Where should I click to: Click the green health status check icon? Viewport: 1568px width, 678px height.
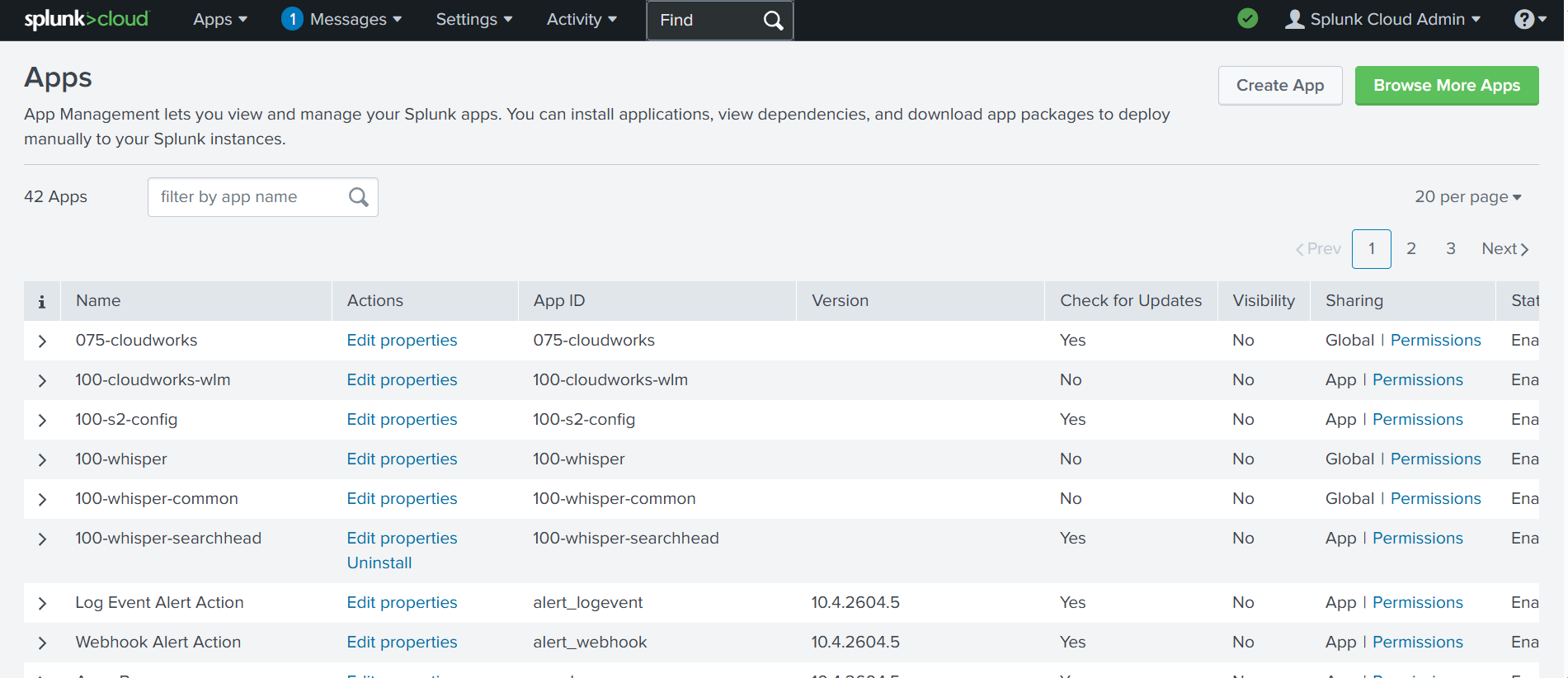(x=1248, y=18)
